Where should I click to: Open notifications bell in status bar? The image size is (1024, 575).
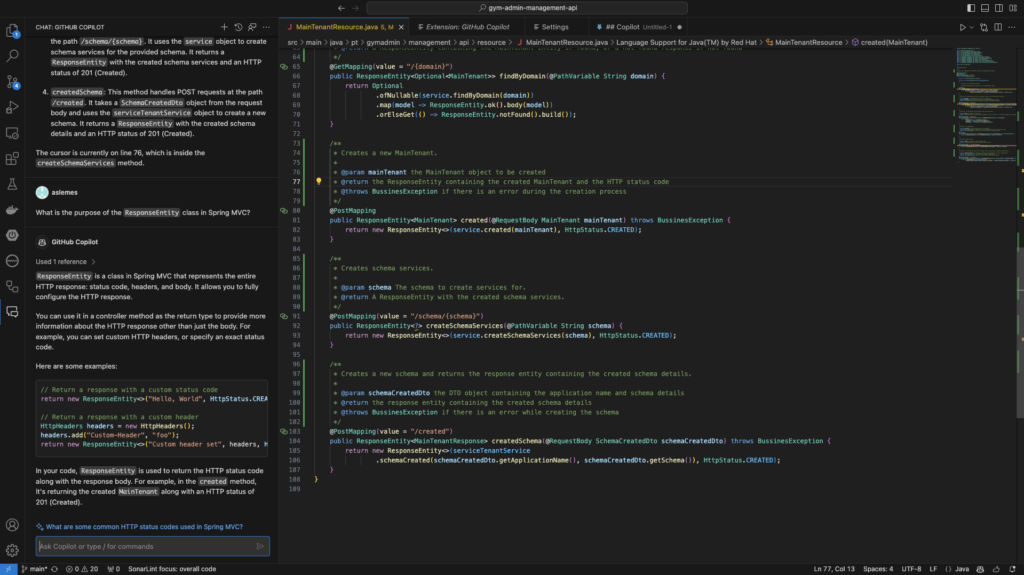1012,569
